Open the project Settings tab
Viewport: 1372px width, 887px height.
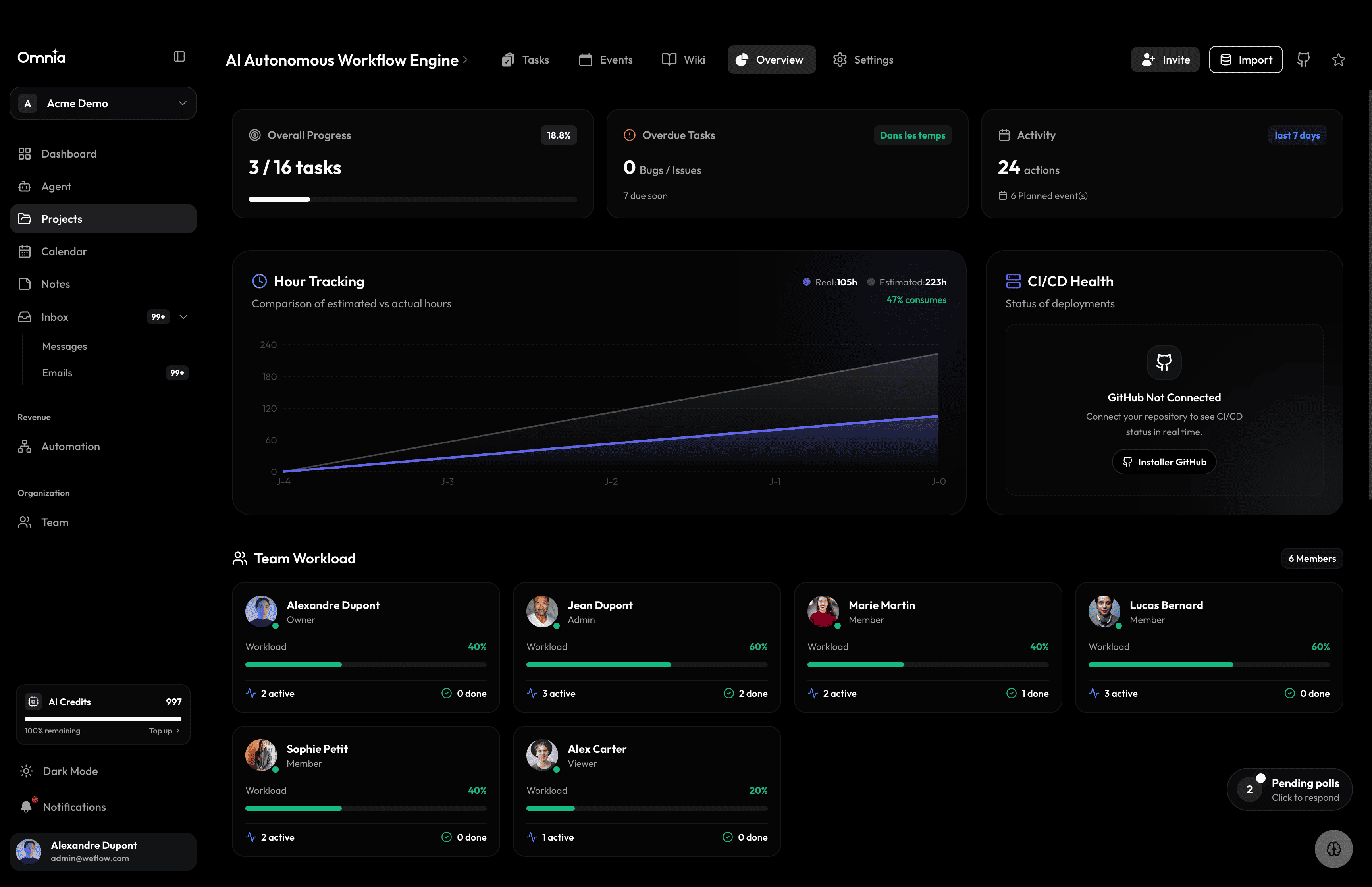pos(863,59)
